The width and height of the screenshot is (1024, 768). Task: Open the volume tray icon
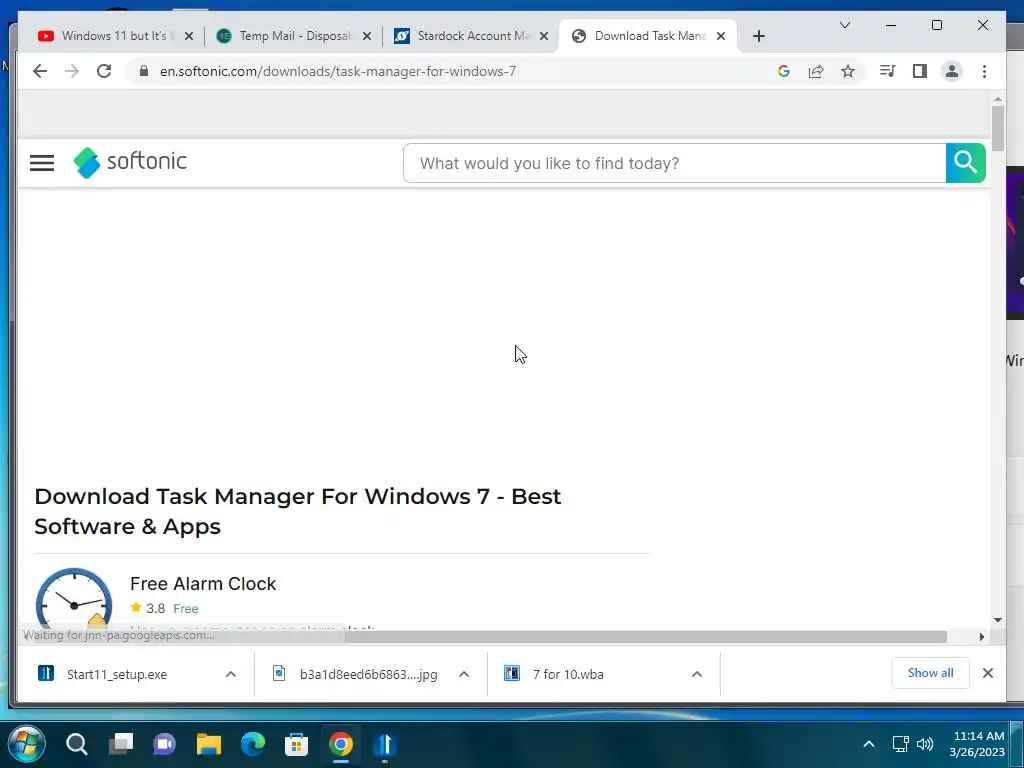925,744
